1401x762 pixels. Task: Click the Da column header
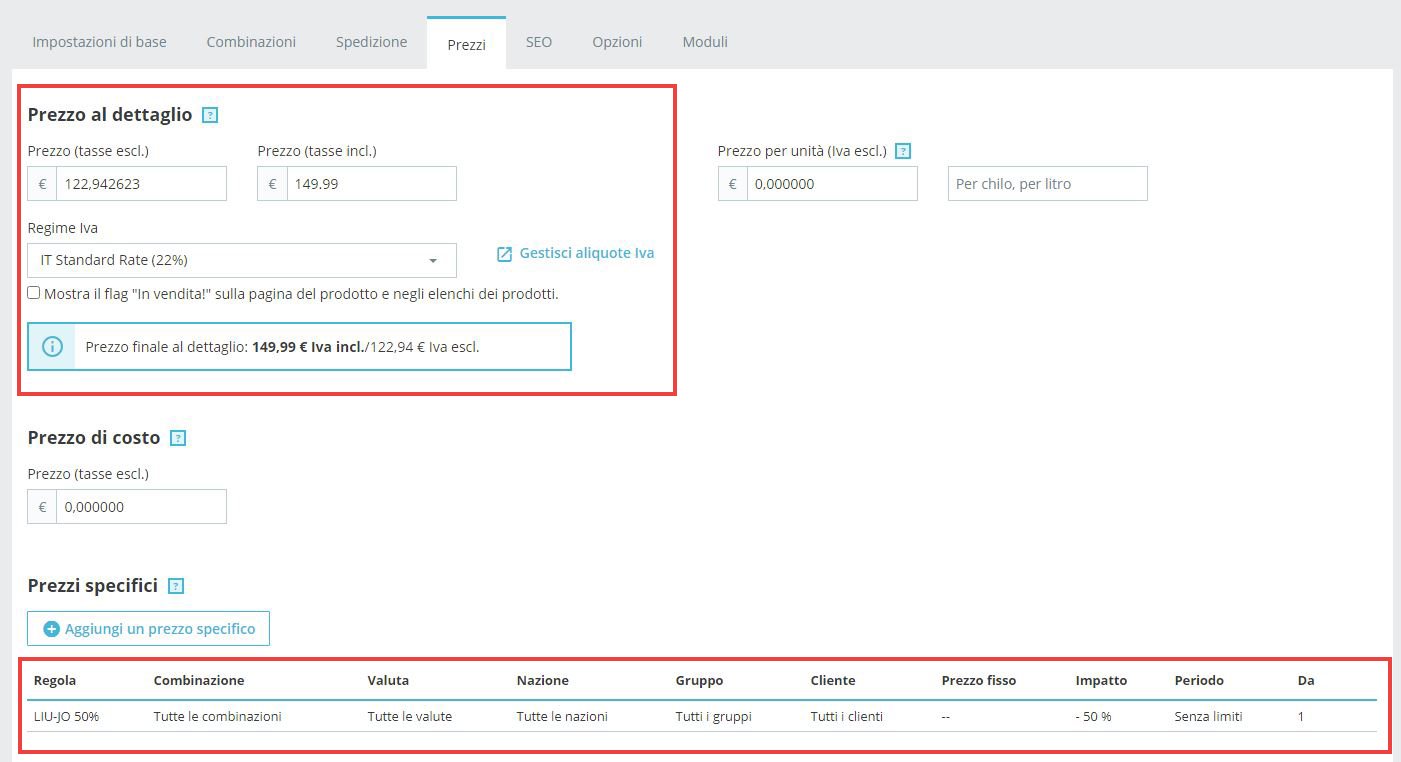[1306, 680]
